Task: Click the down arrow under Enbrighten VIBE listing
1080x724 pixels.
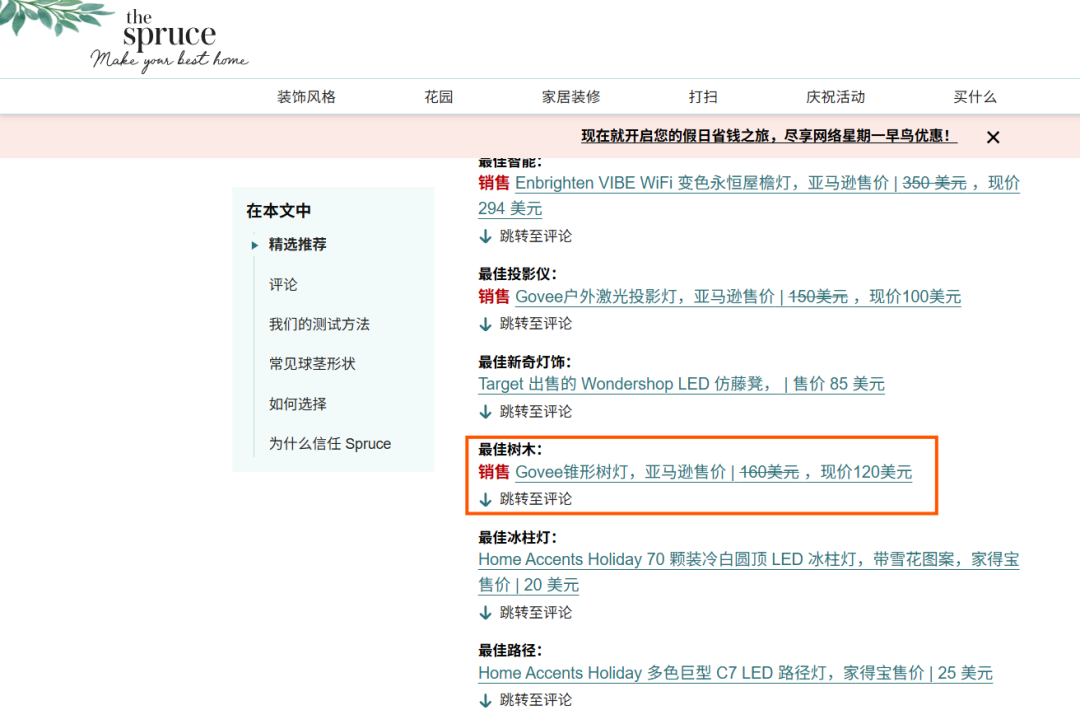Action: click(x=485, y=235)
